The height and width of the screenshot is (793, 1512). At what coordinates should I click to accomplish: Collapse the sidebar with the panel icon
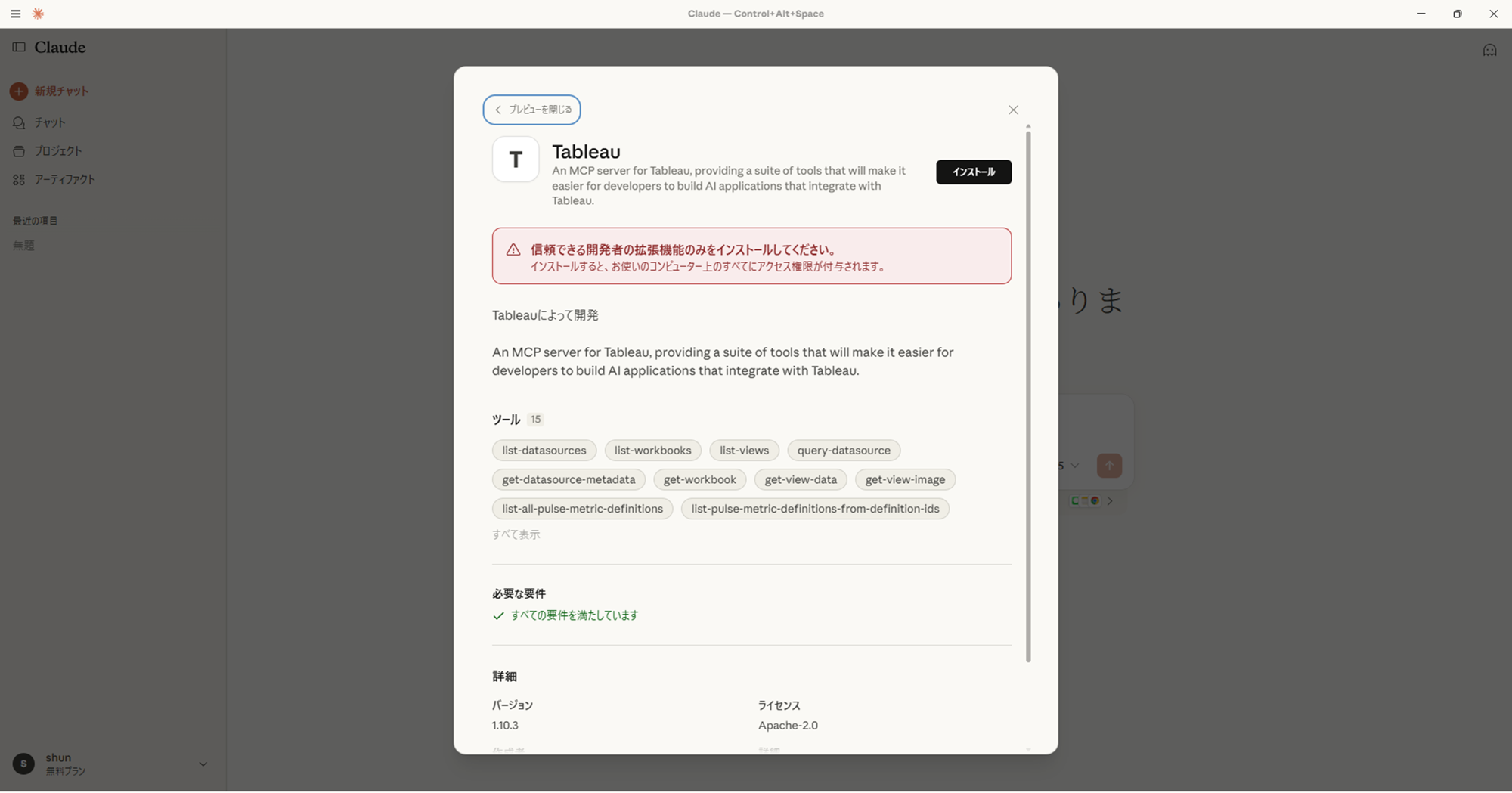click(19, 47)
